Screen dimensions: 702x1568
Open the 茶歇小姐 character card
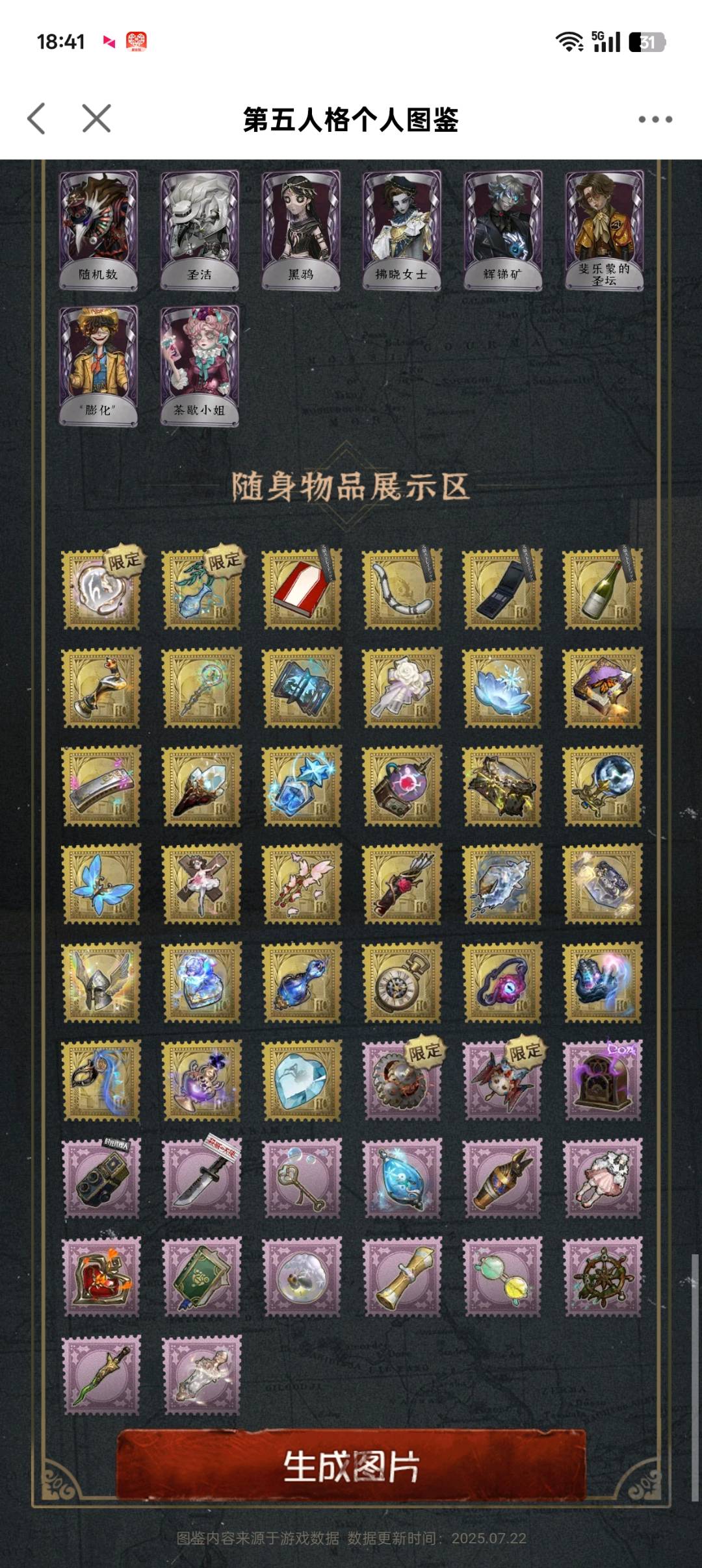(200, 366)
